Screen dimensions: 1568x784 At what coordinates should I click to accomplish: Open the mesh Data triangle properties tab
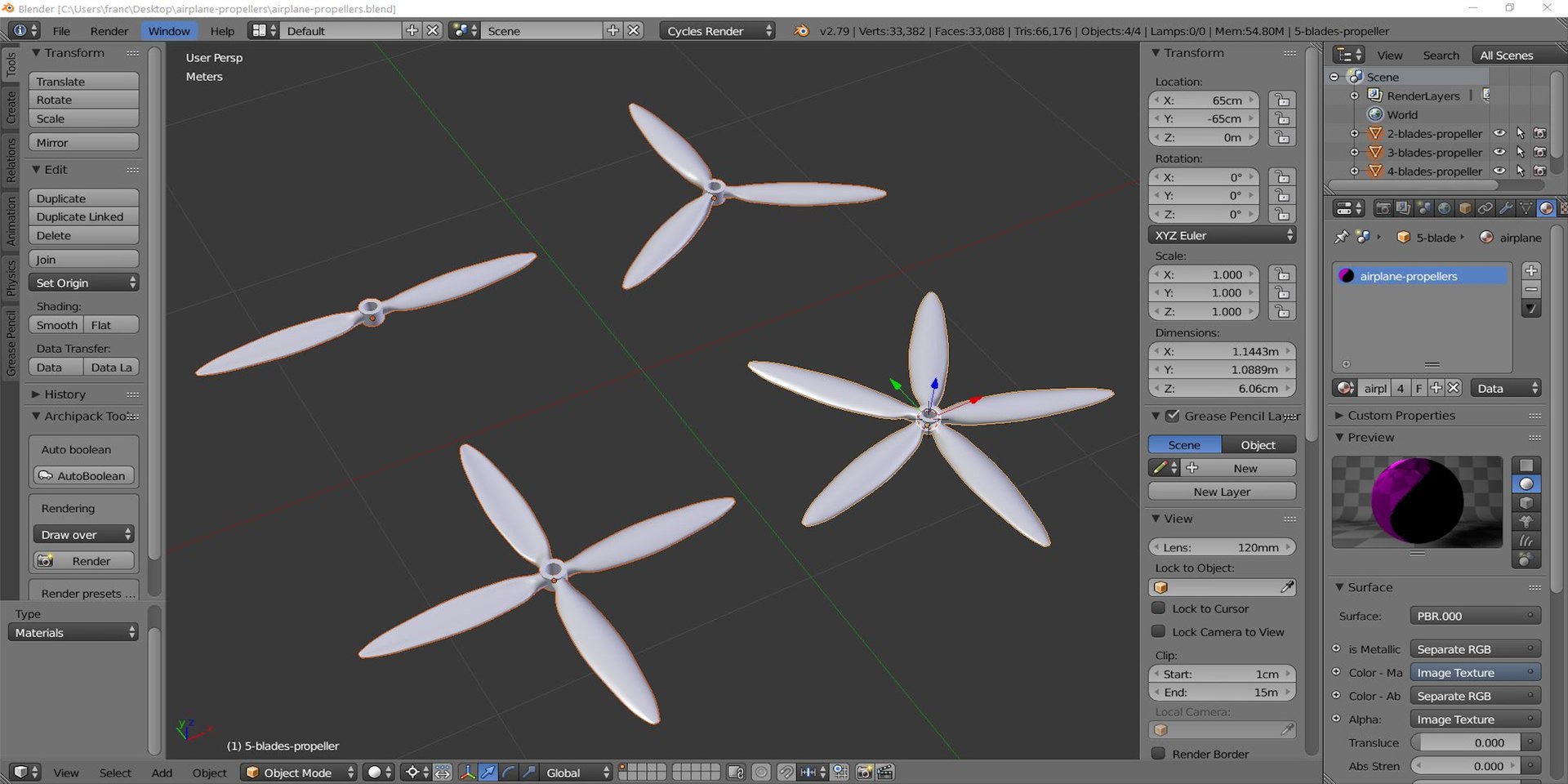[1526, 208]
